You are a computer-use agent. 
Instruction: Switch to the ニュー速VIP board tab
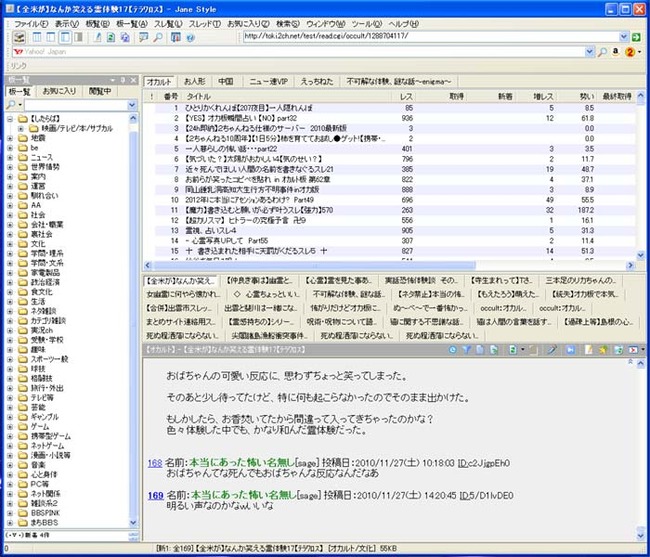268,82
